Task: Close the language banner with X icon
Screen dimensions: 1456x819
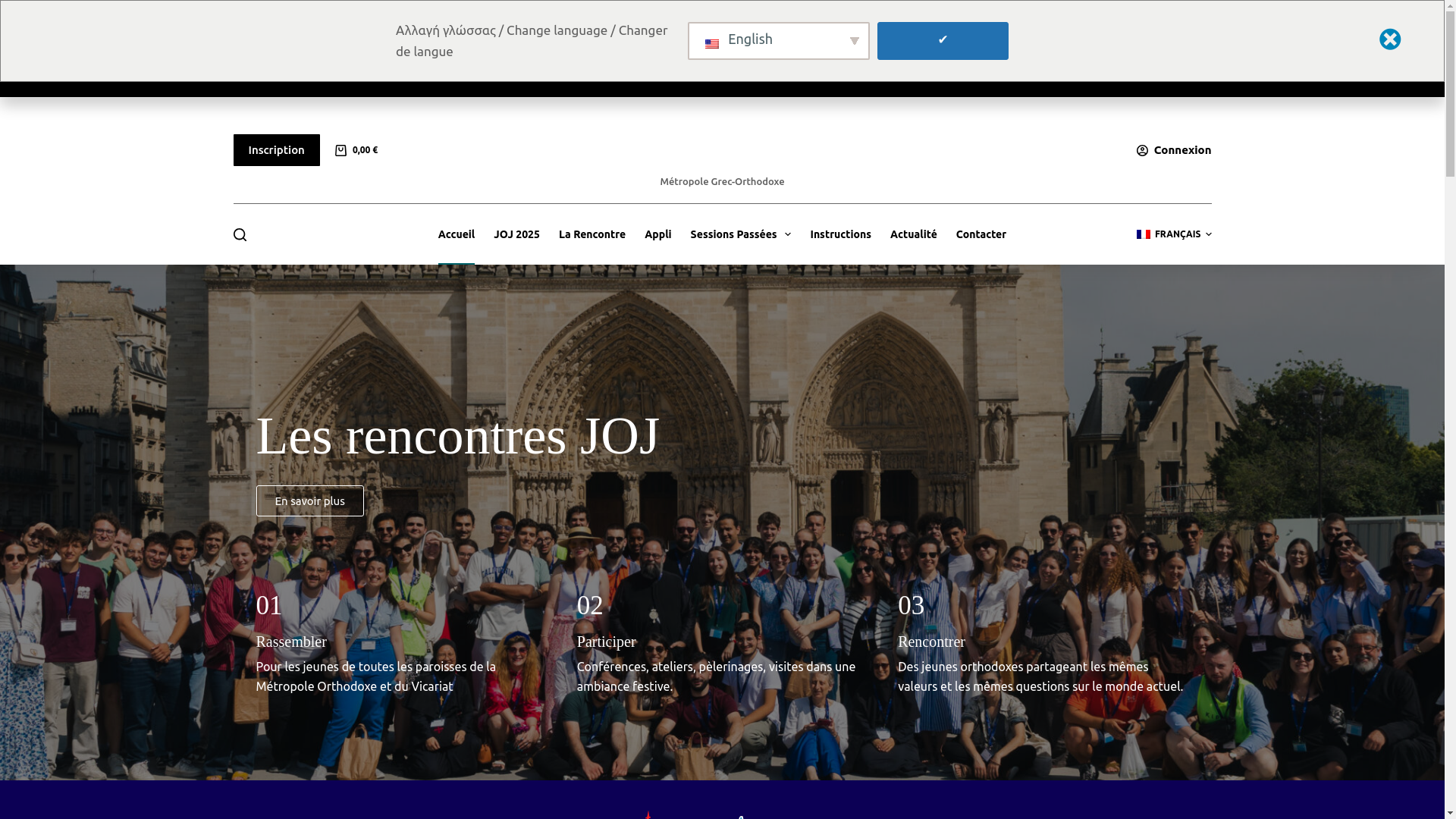Action: [1389, 39]
